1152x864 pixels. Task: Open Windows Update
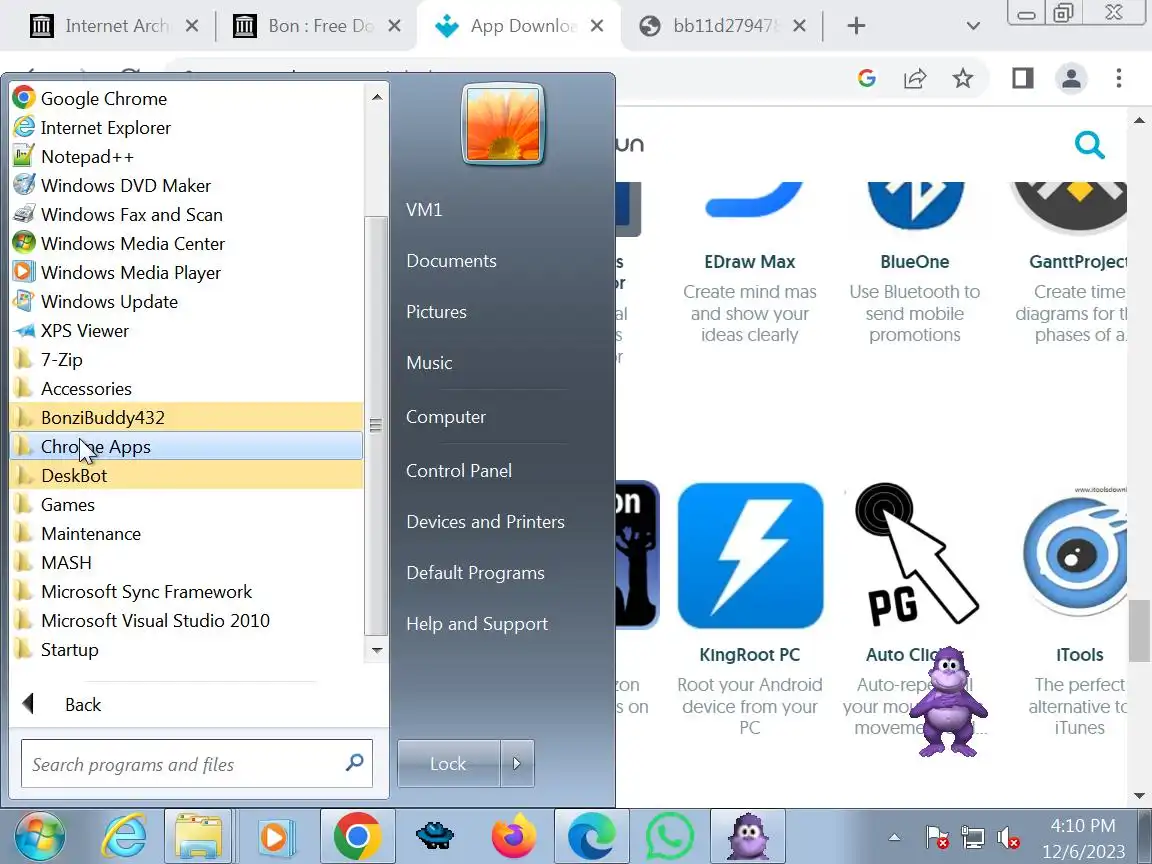(x=187, y=302)
